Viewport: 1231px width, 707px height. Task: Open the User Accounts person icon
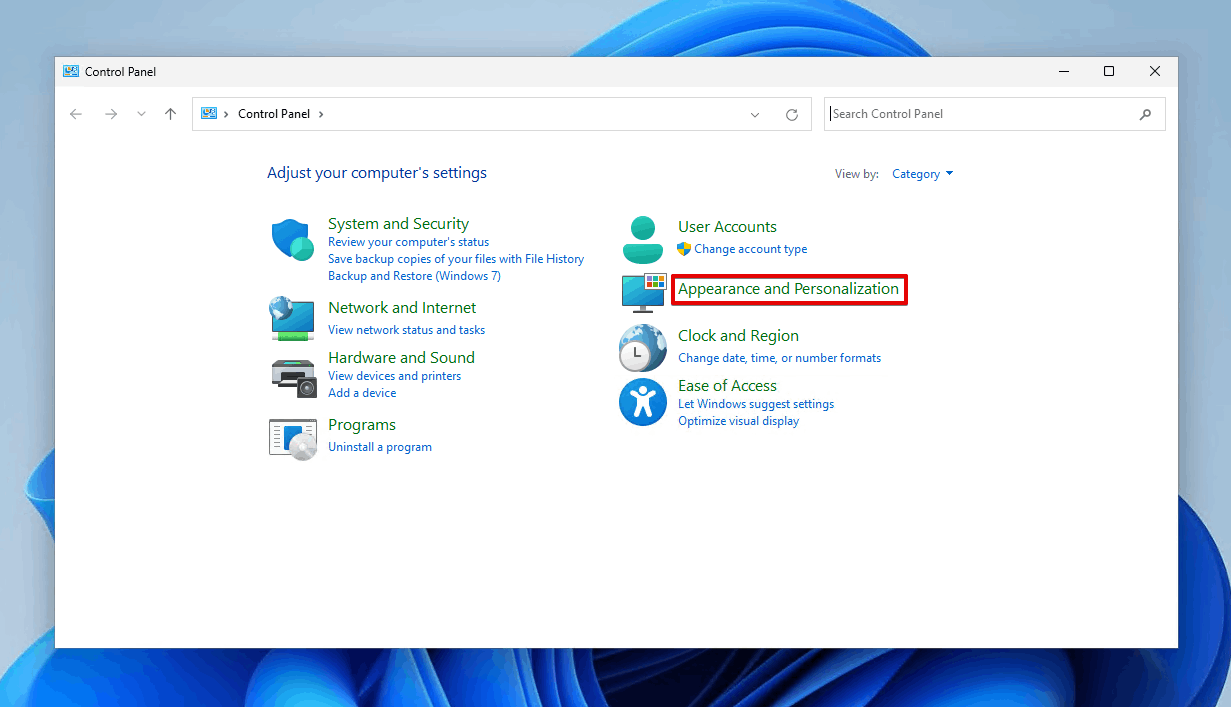643,240
